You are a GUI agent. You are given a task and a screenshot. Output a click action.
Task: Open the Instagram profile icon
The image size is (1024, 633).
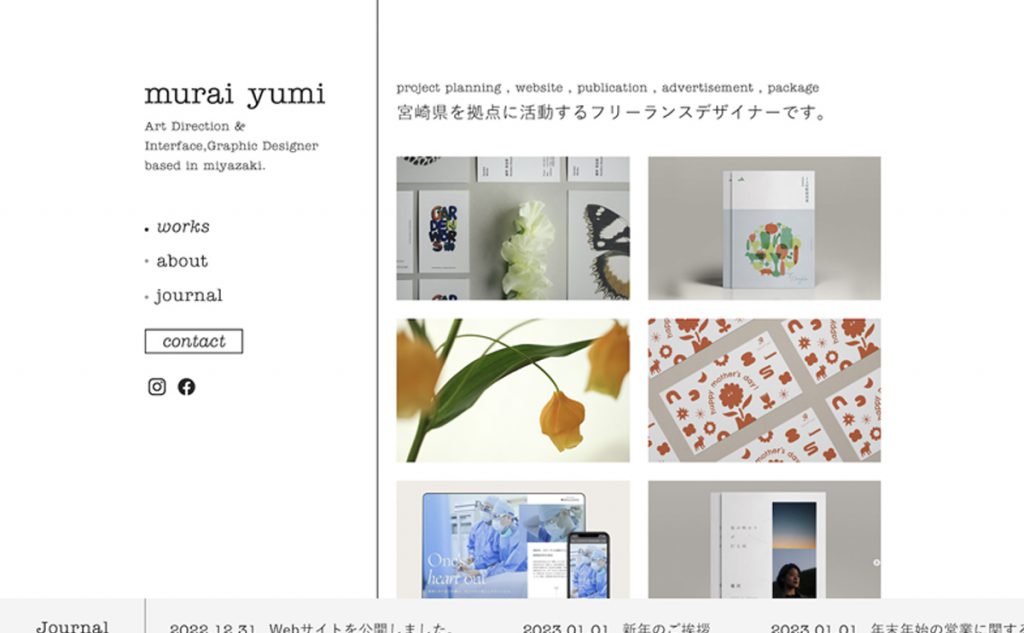157,387
